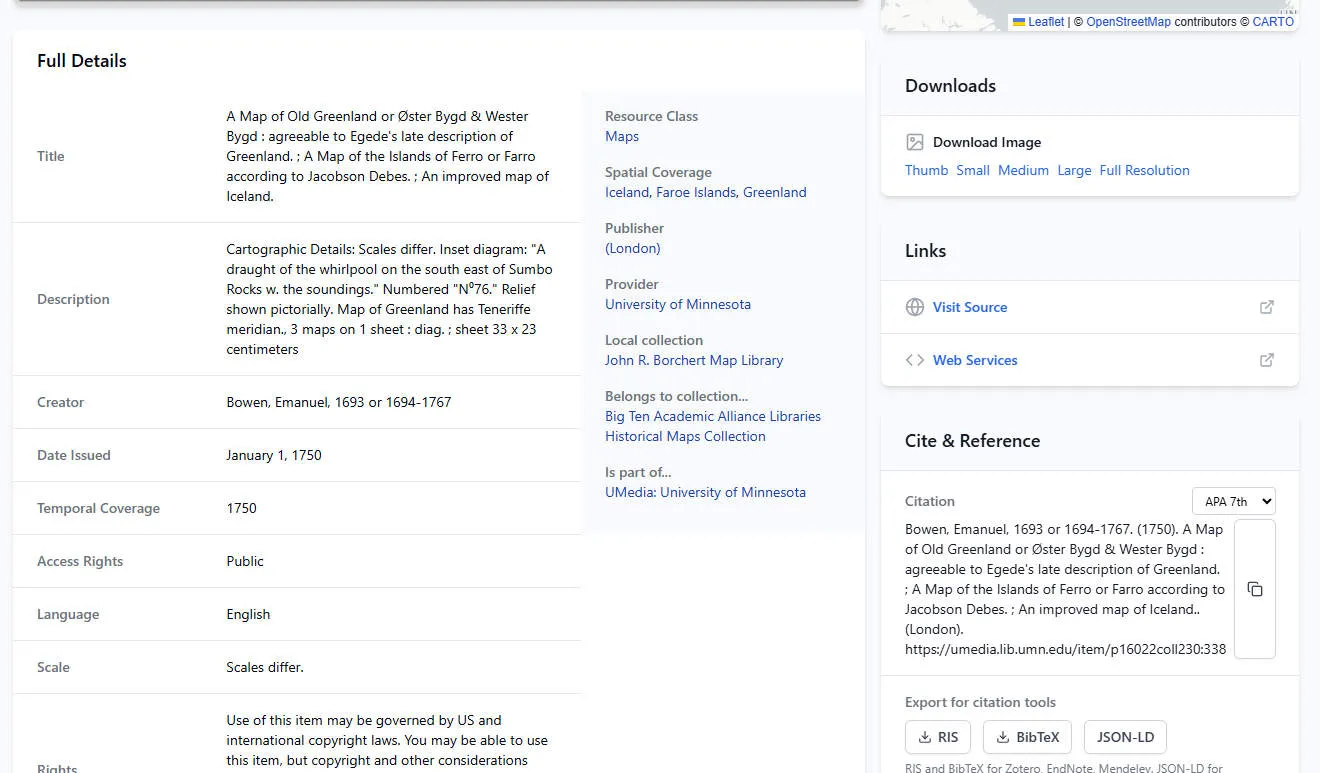Click the Temporal Coverage value 1750
Screen dimensions: 1320x773
pyautogui.click(x=242, y=508)
